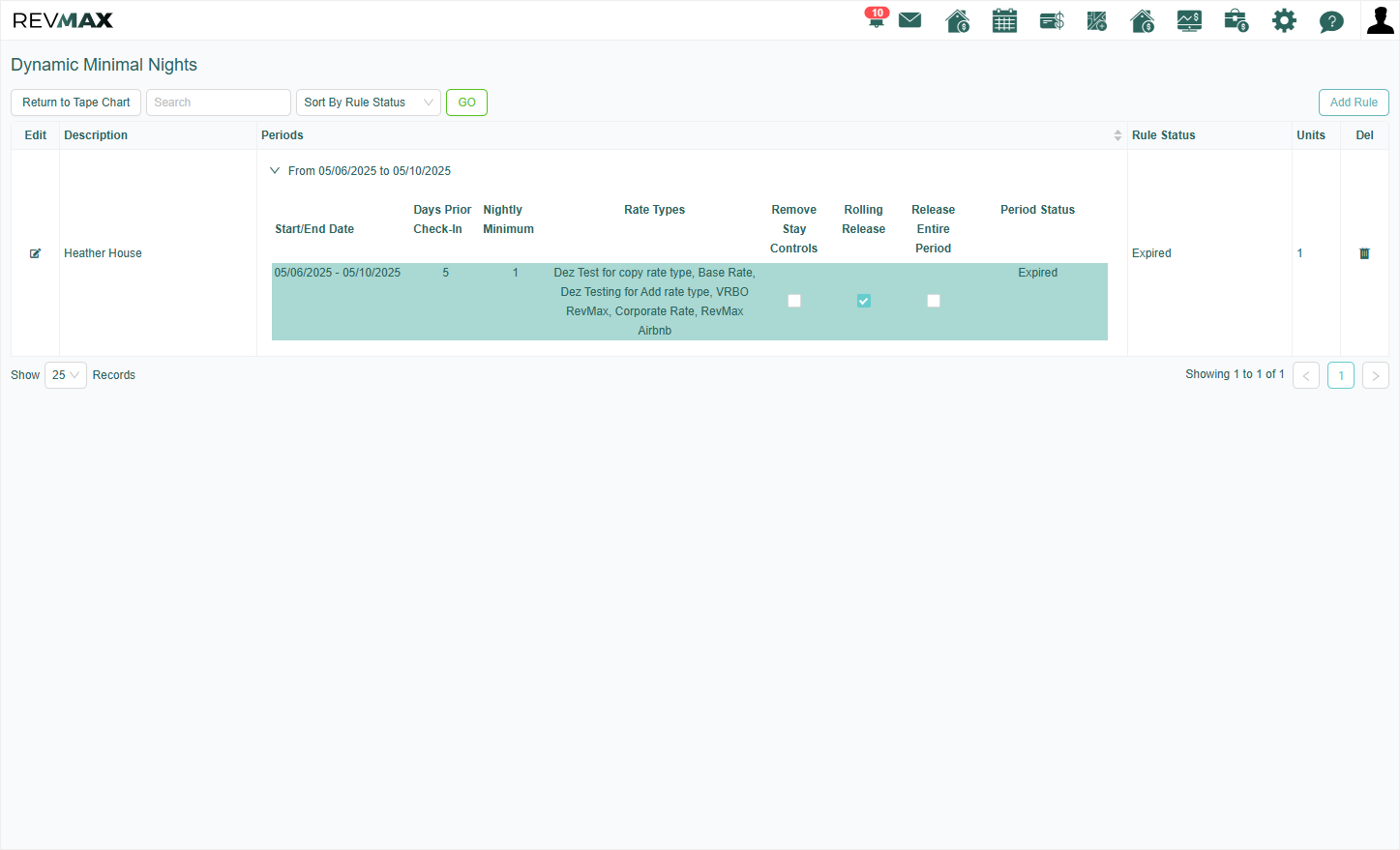Delete the Heather House rule via trash icon
This screenshot has height=850, width=1400.
(x=1364, y=253)
